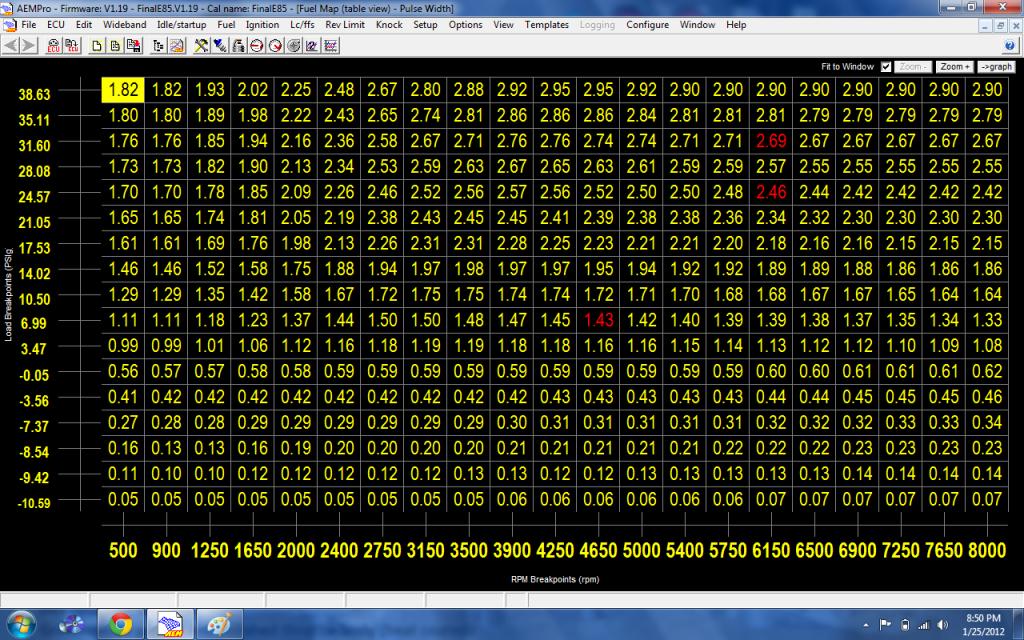The image size is (1024, 640).
Task: Open the Ignition menu
Action: (262, 25)
